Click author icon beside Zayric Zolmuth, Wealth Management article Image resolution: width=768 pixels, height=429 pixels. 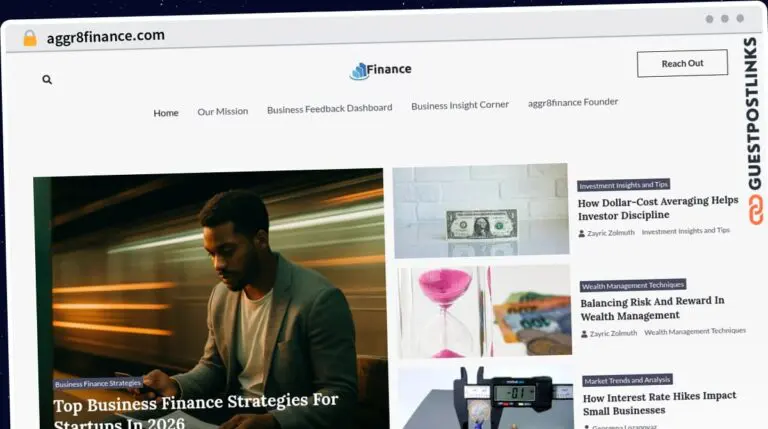(x=584, y=334)
